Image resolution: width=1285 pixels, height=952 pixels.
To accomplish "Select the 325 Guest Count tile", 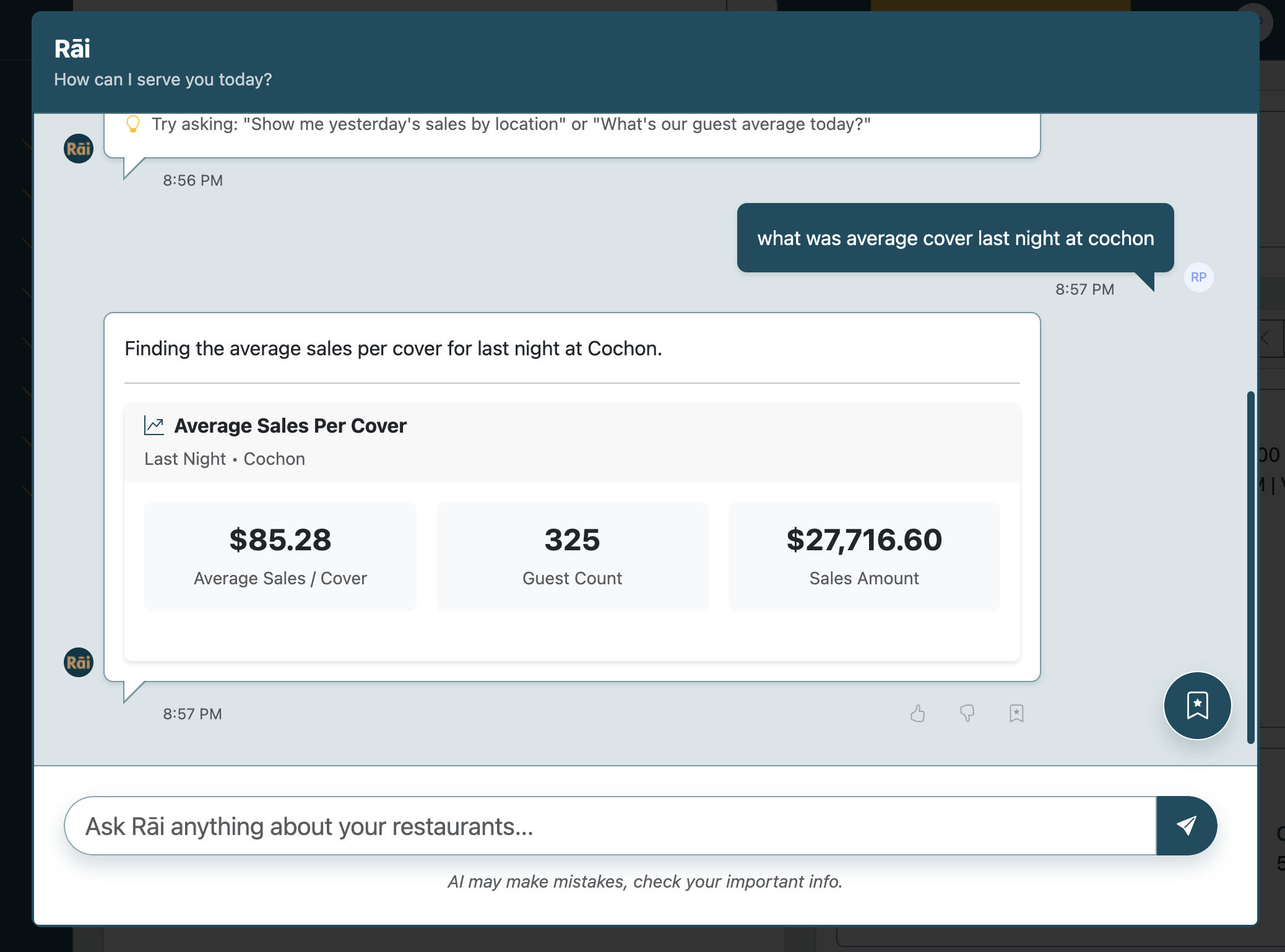I will pyautogui.click(x=572, y=556).
